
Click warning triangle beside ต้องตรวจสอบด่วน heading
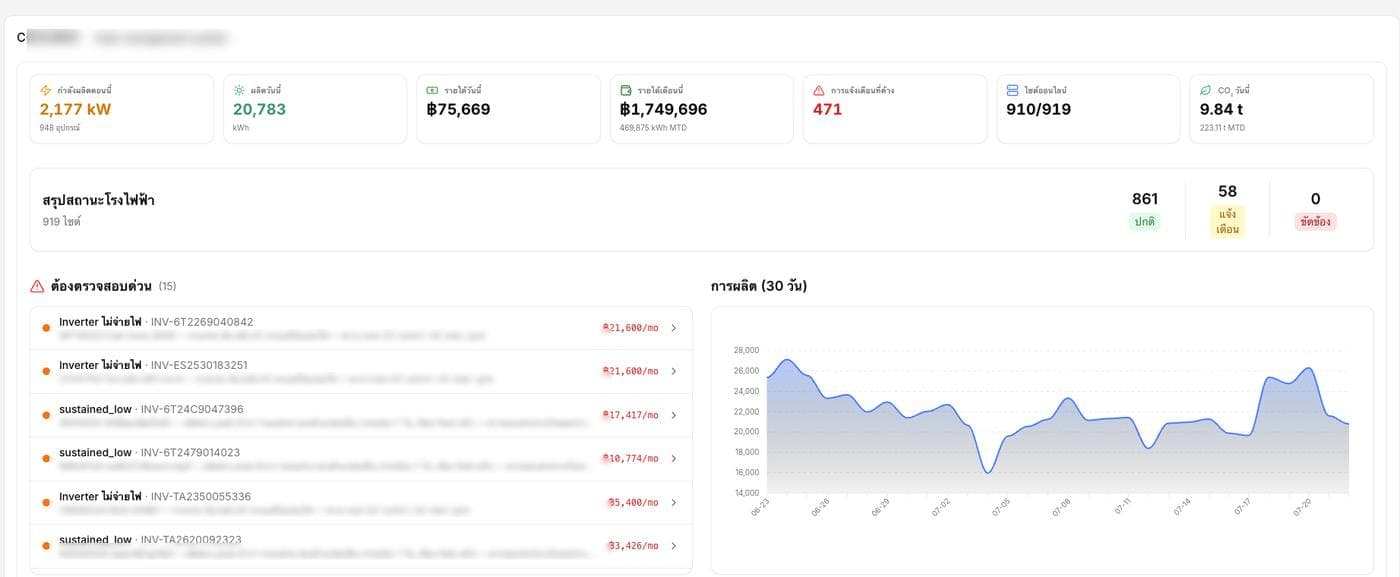click(x=37, y=286)
